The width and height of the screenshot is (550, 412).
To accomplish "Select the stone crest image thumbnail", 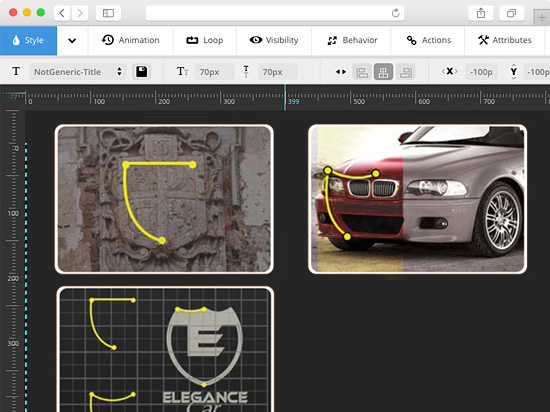I will click(164, 199).
